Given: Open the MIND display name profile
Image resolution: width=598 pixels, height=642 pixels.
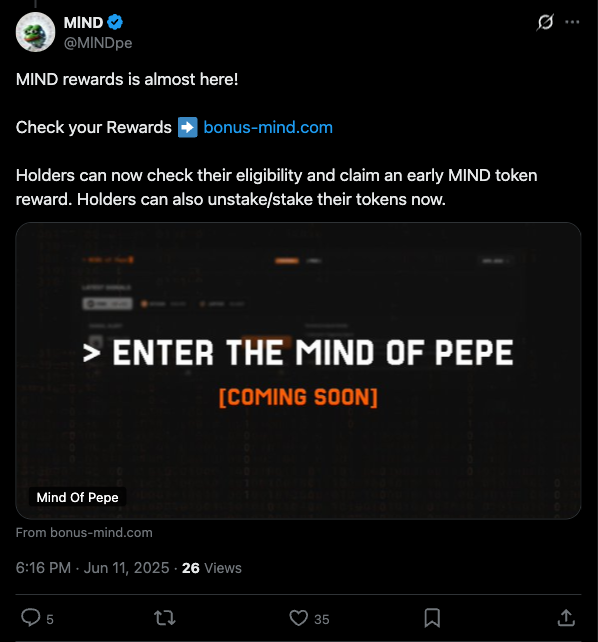Looking at the screenshot, I should point(83,23).
